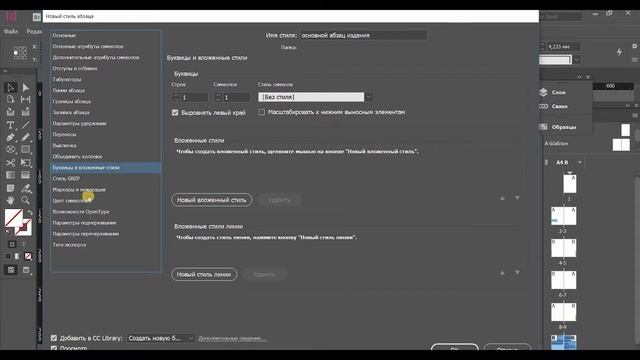
Task: Open the stroke style dropdown at top right
Action: pos(577,60)
